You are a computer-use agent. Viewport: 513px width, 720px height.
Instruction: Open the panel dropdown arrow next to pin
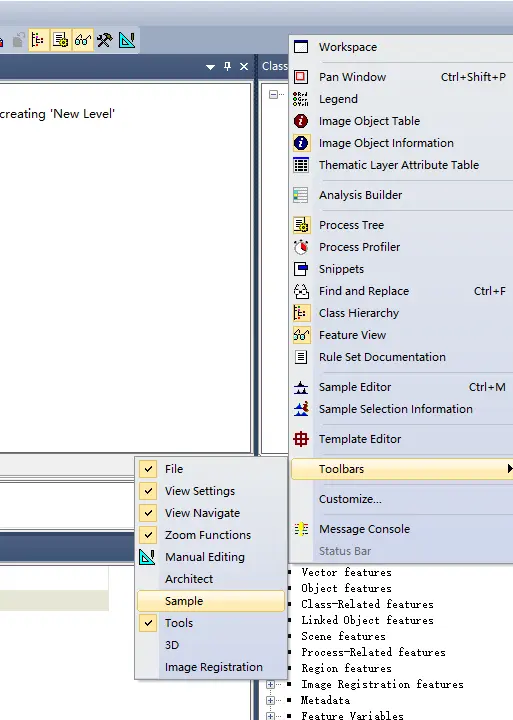(x=210, y=67)
